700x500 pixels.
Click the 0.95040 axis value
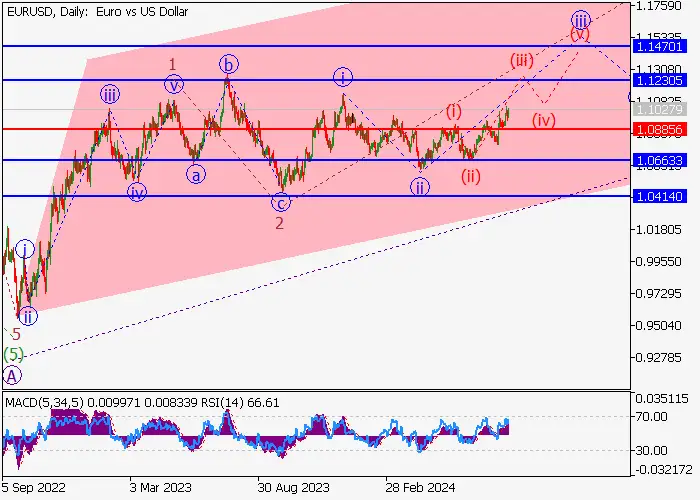tap(659, 325)
